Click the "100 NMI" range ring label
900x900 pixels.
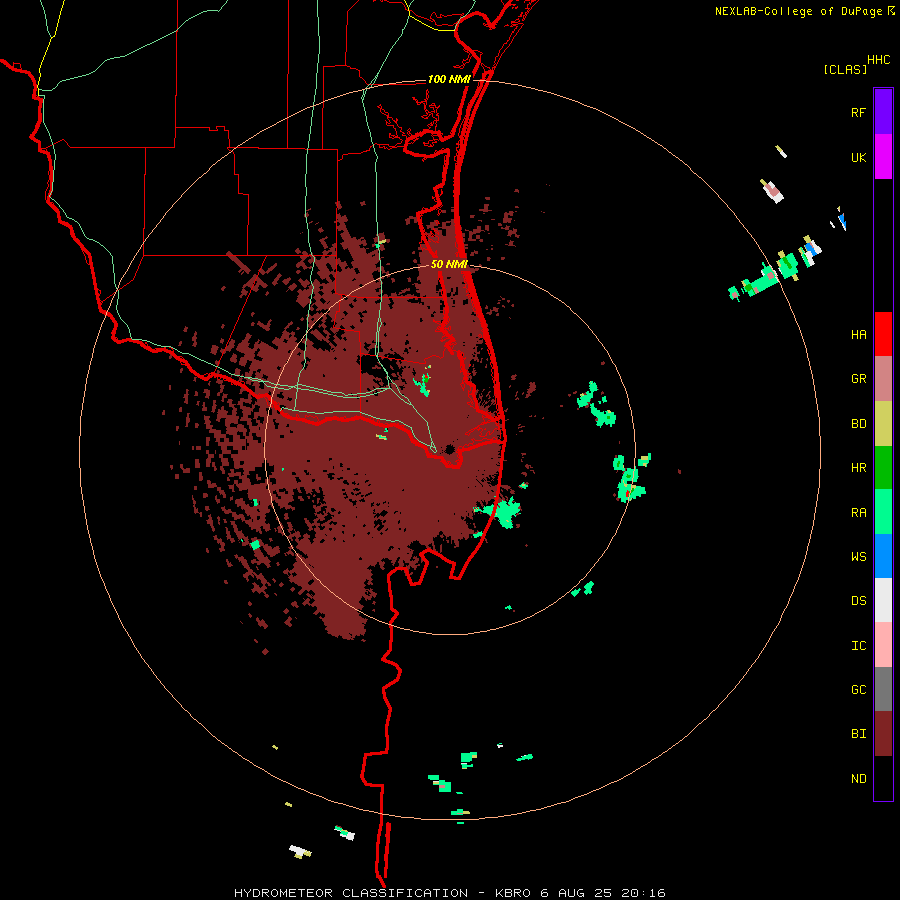449,79
